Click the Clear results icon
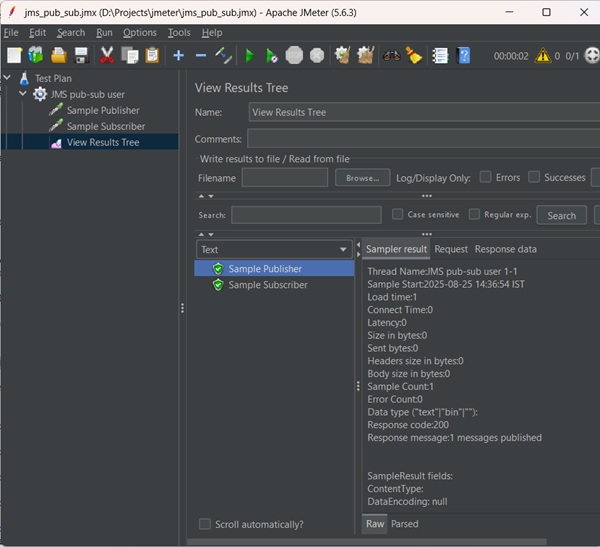Viewport: 600px width, 547px height. 342,56
